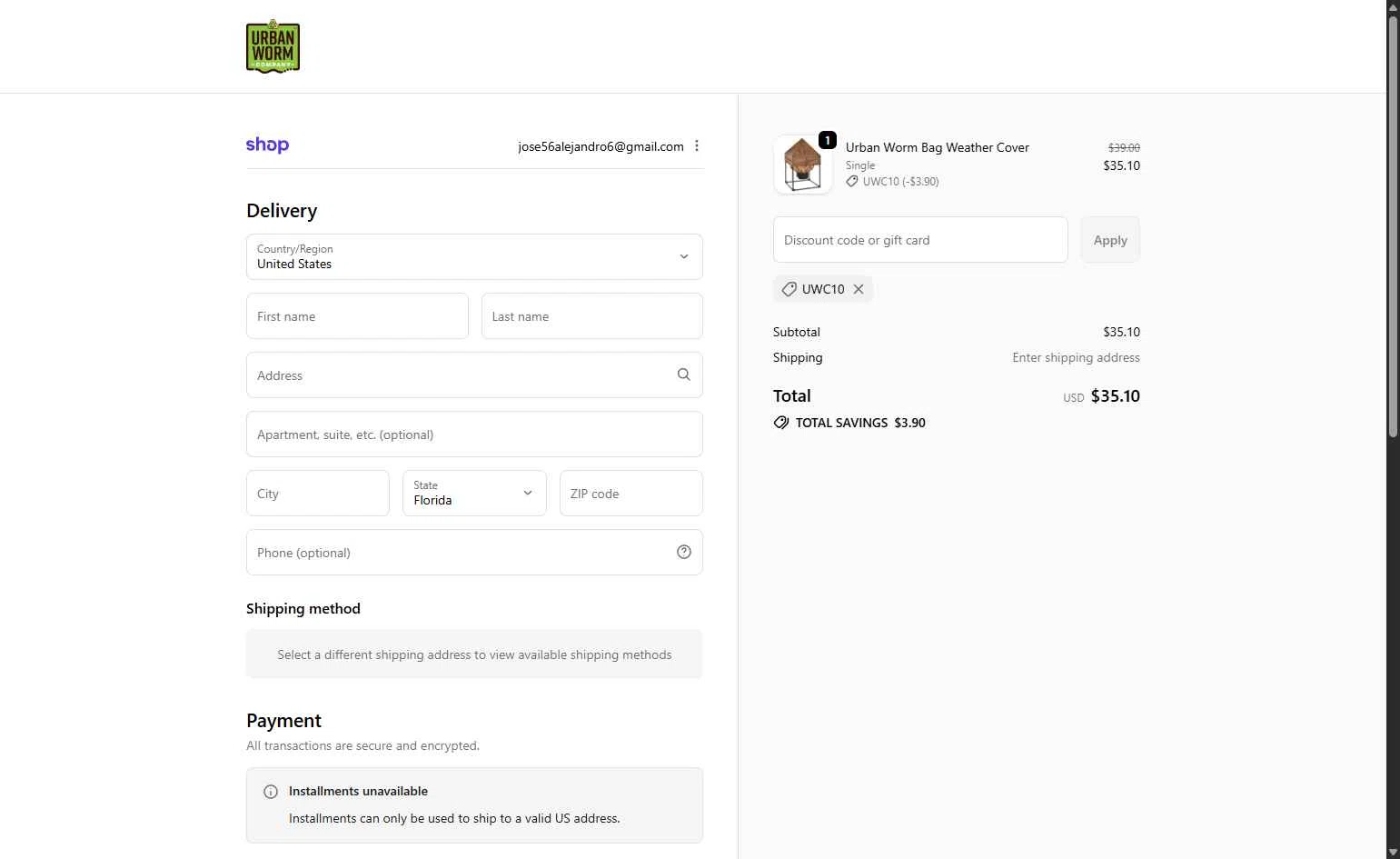The height and width of the screenshot is (859, 1400).
Task: Click into the Address field
Action: point(474,375)
